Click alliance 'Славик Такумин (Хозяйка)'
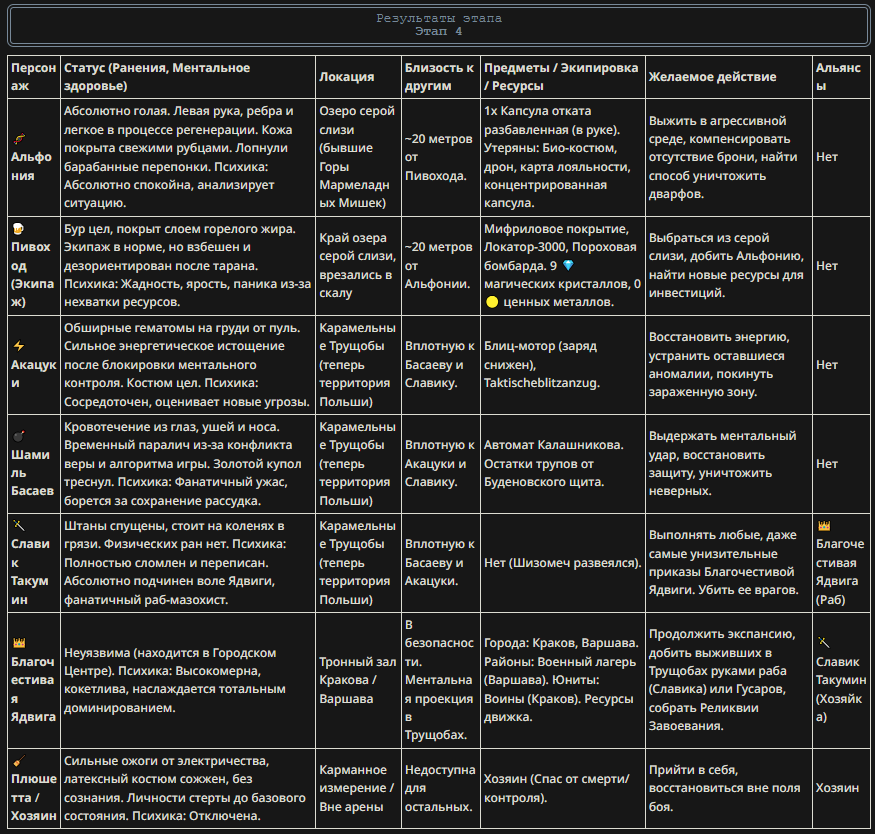This screenshot has height=834, width=875. (x=841, y=689)
